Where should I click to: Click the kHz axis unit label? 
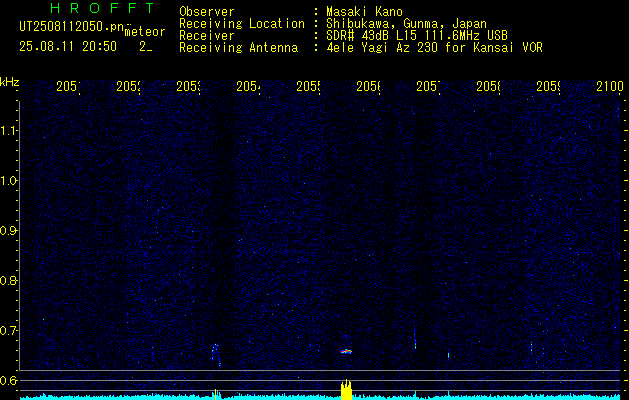(x=10, y=82)
